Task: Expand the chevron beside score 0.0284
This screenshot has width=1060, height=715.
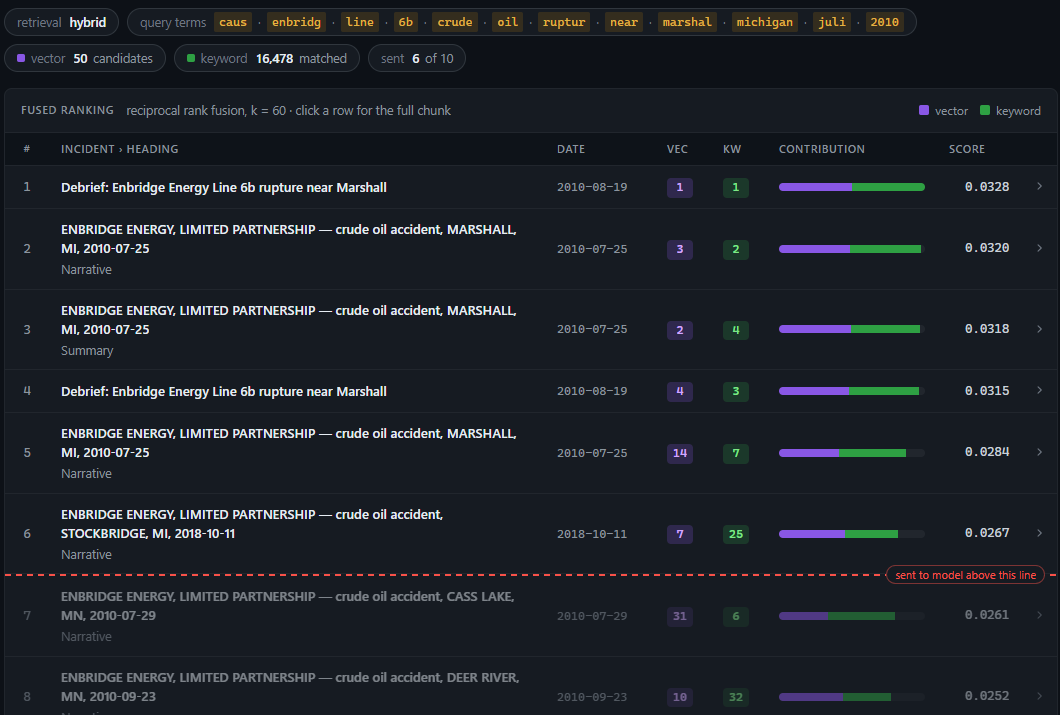Action: coord(1039,451)
